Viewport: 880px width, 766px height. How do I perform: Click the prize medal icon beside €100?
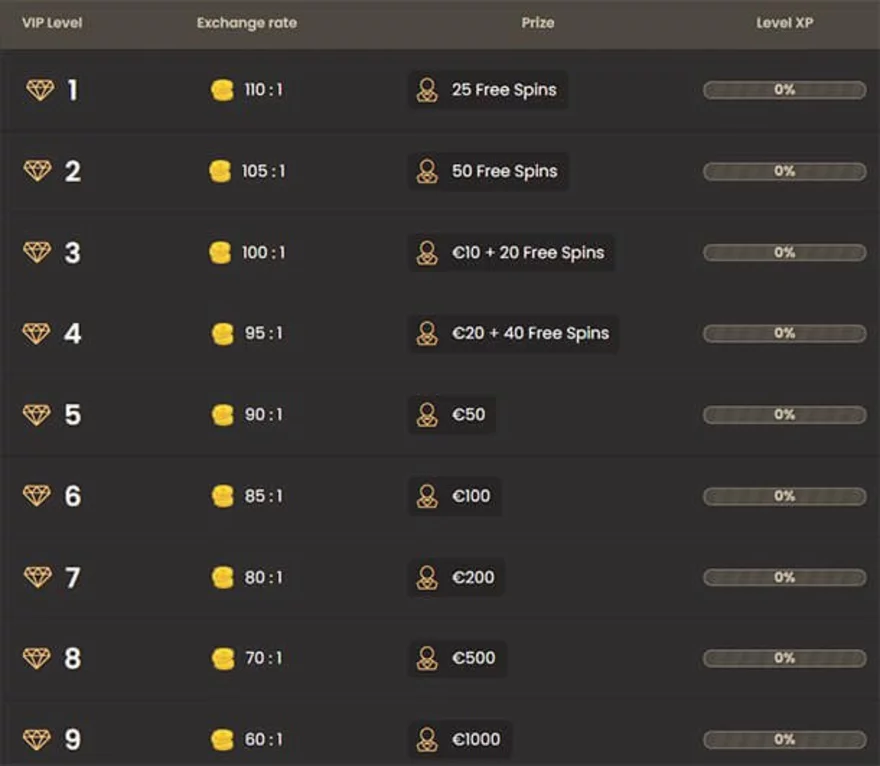[x=427, y=496]
